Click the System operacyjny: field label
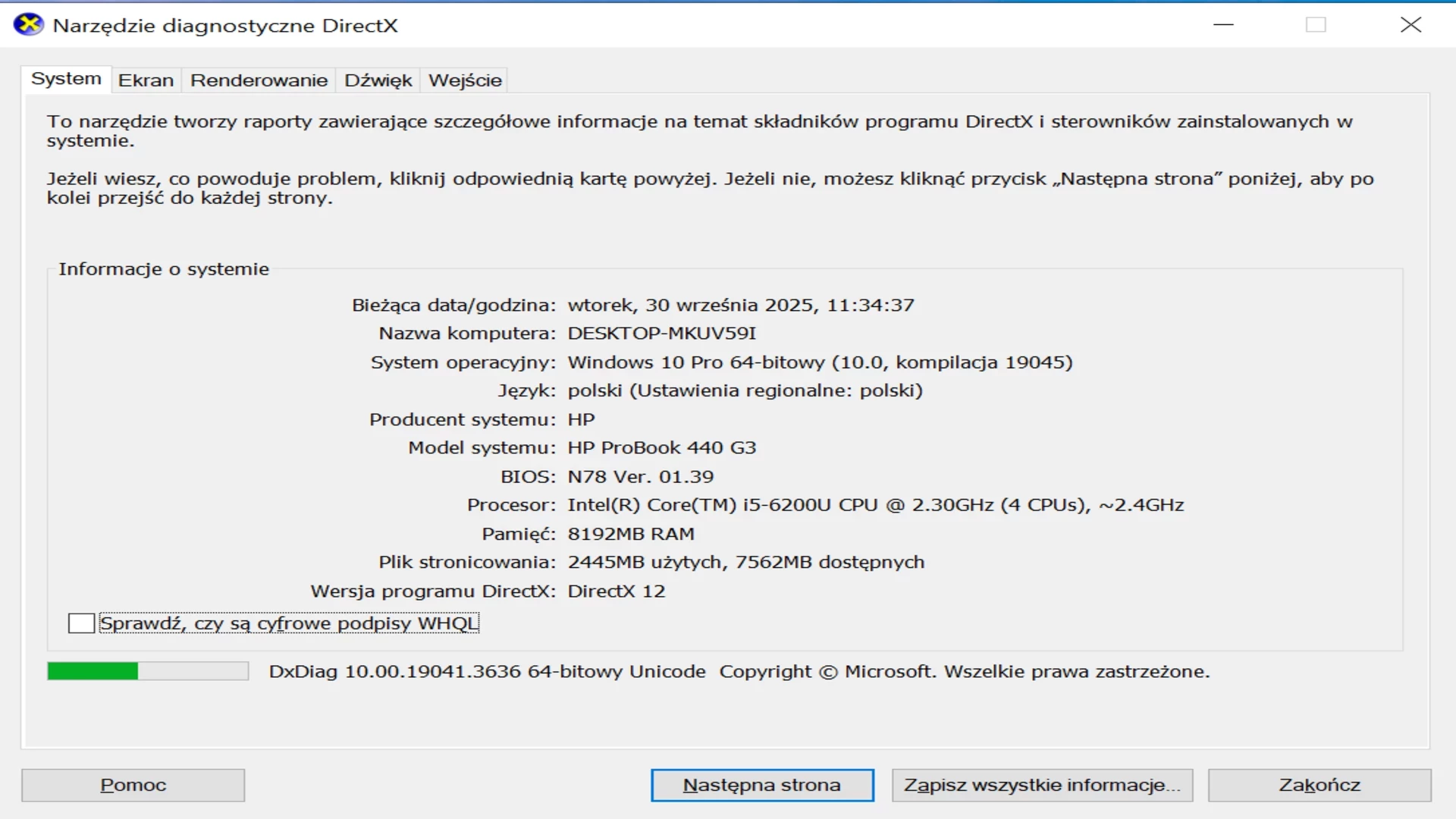 pos(463,362)
